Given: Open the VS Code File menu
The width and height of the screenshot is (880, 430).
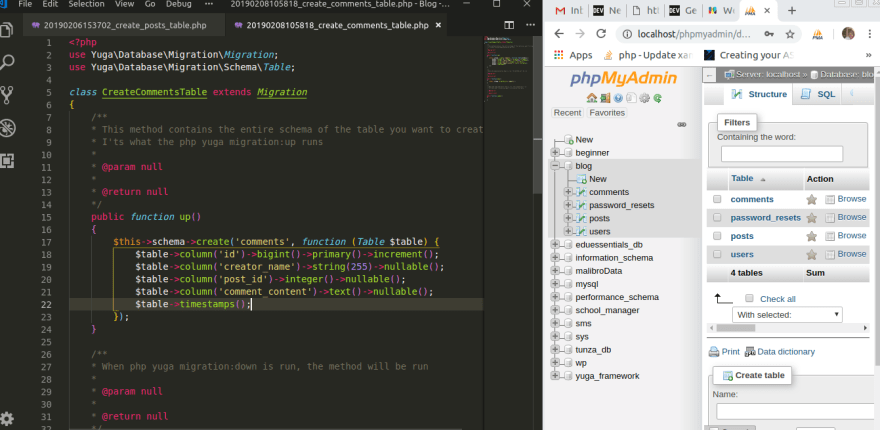Looking at the screenshot, I should click(x=25, y=4).
